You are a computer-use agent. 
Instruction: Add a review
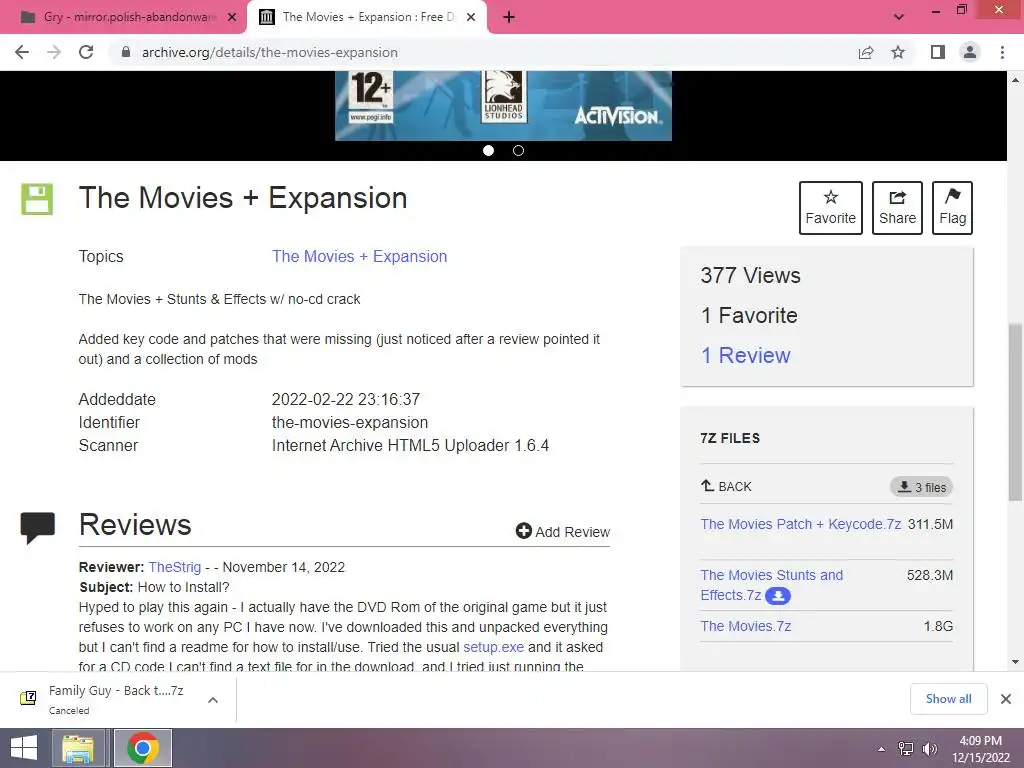563,532
